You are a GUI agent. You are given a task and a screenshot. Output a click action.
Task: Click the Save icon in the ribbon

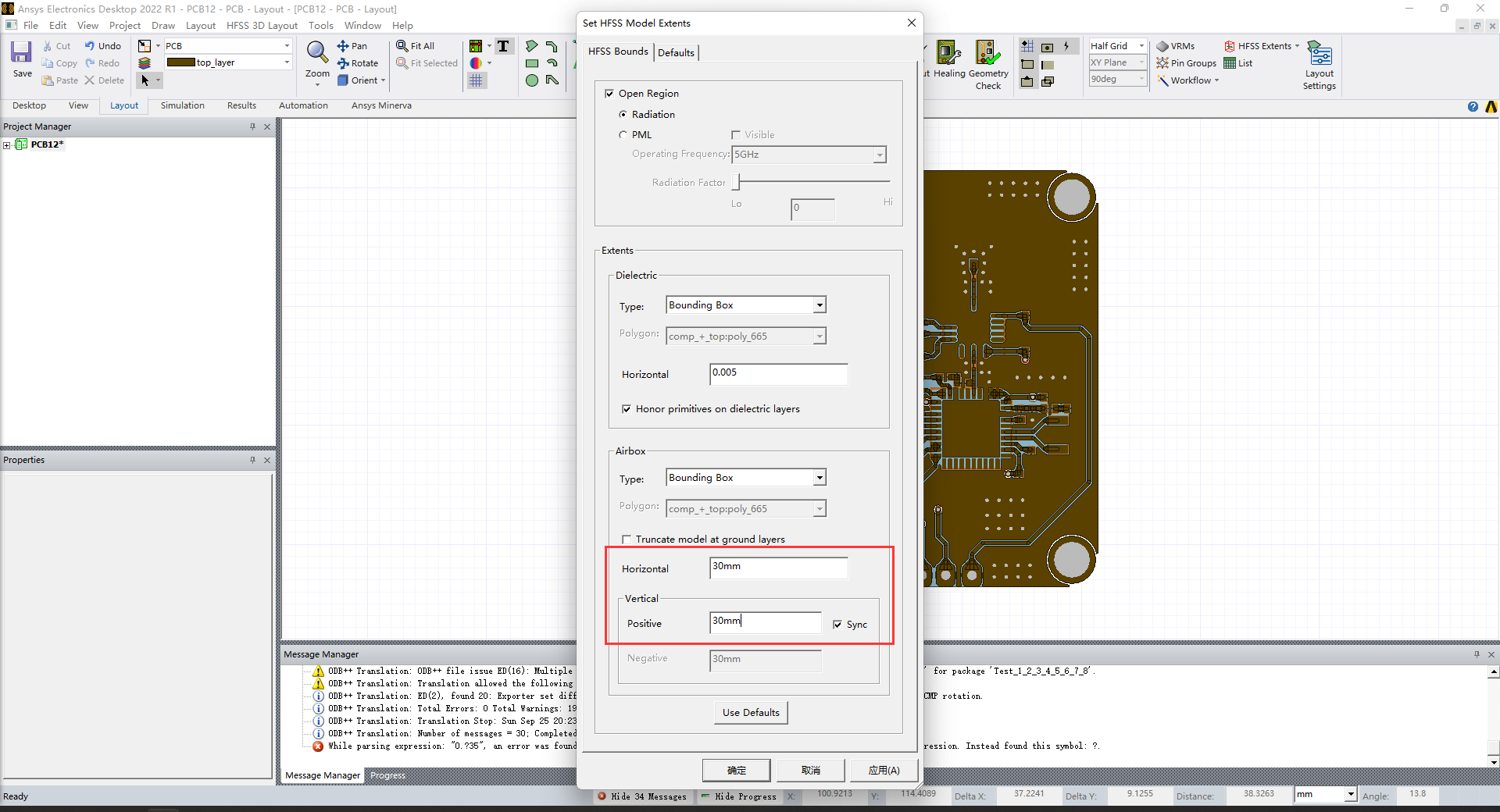(21, 53)
